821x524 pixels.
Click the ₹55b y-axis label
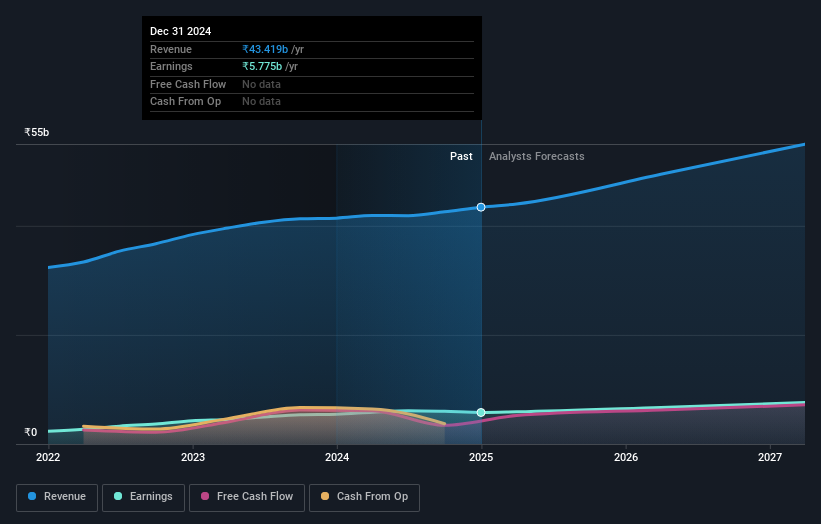coord(37,132)
